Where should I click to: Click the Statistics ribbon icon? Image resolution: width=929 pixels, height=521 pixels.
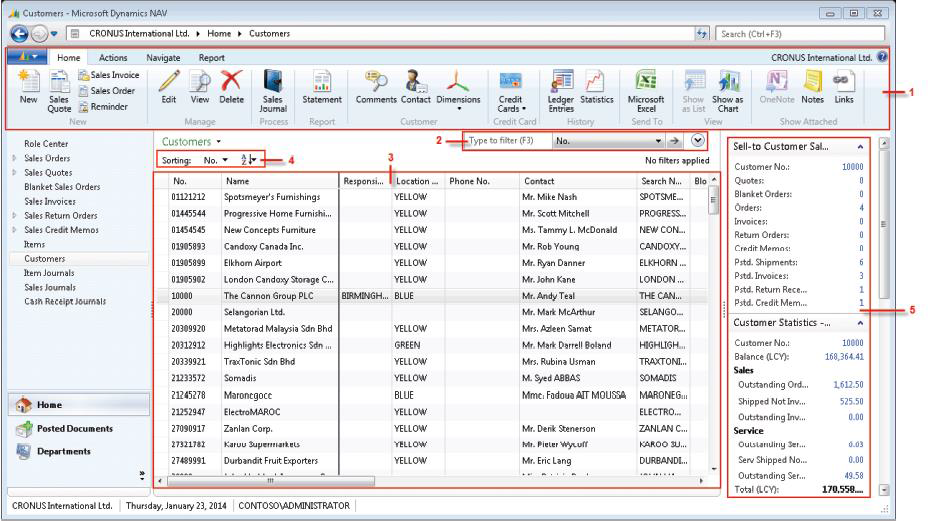click(597, 87)
